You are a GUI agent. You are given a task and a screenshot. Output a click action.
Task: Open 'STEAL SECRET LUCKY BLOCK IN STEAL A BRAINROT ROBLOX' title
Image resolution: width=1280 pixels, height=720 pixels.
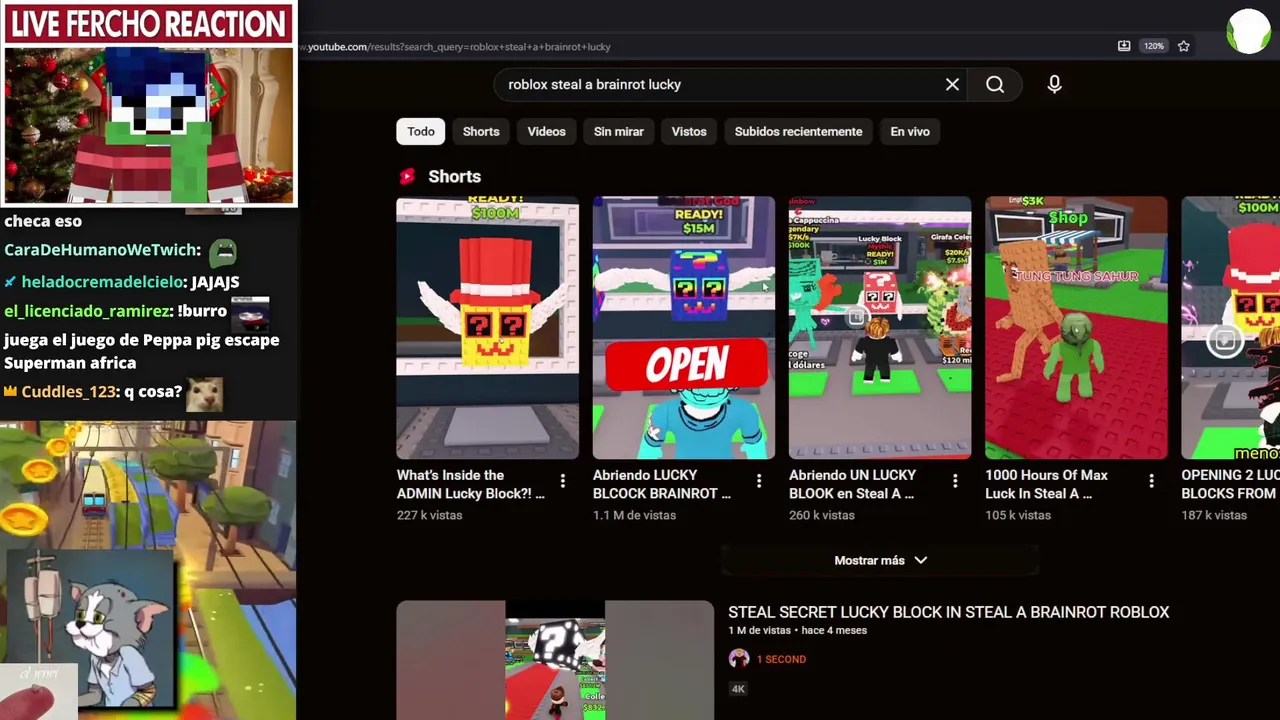tap(948, 612)
